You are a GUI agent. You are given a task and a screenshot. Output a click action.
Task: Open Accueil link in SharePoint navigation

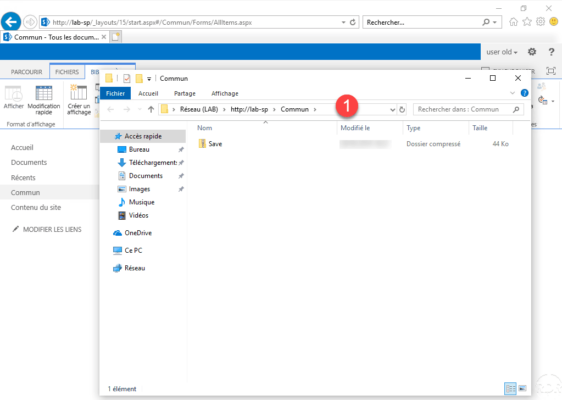click(x=22, y=147)
